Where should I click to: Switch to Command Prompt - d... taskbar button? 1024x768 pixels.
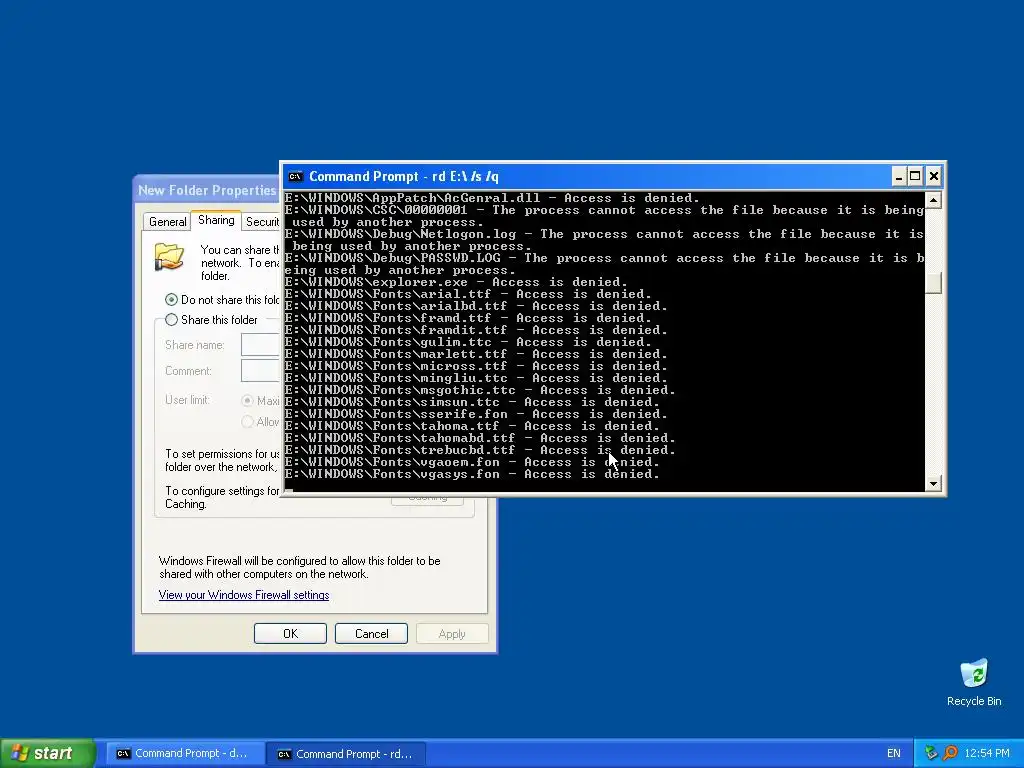(x=185, y=753)
